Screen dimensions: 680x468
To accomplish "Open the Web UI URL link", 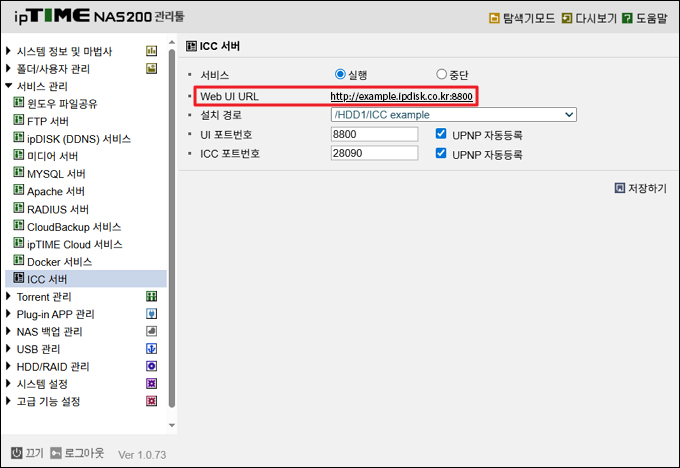I will 401,96.
